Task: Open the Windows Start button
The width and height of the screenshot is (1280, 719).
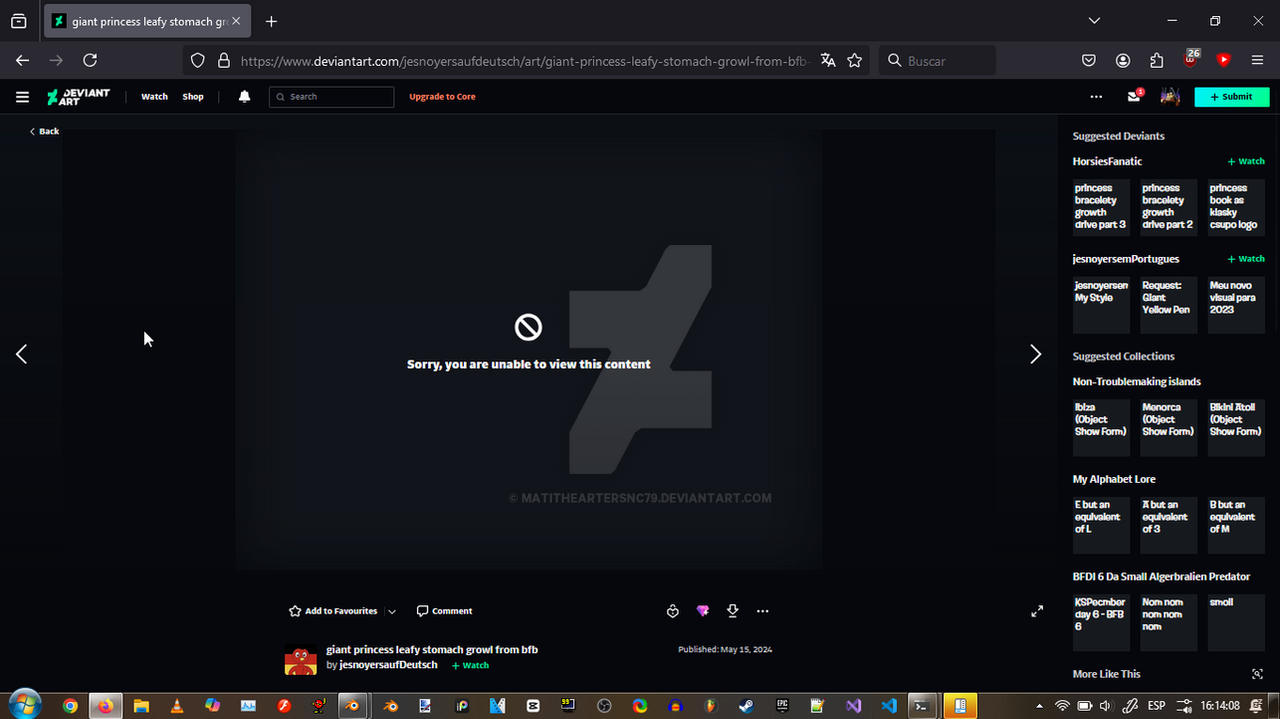Action: (x=24, y=704)
